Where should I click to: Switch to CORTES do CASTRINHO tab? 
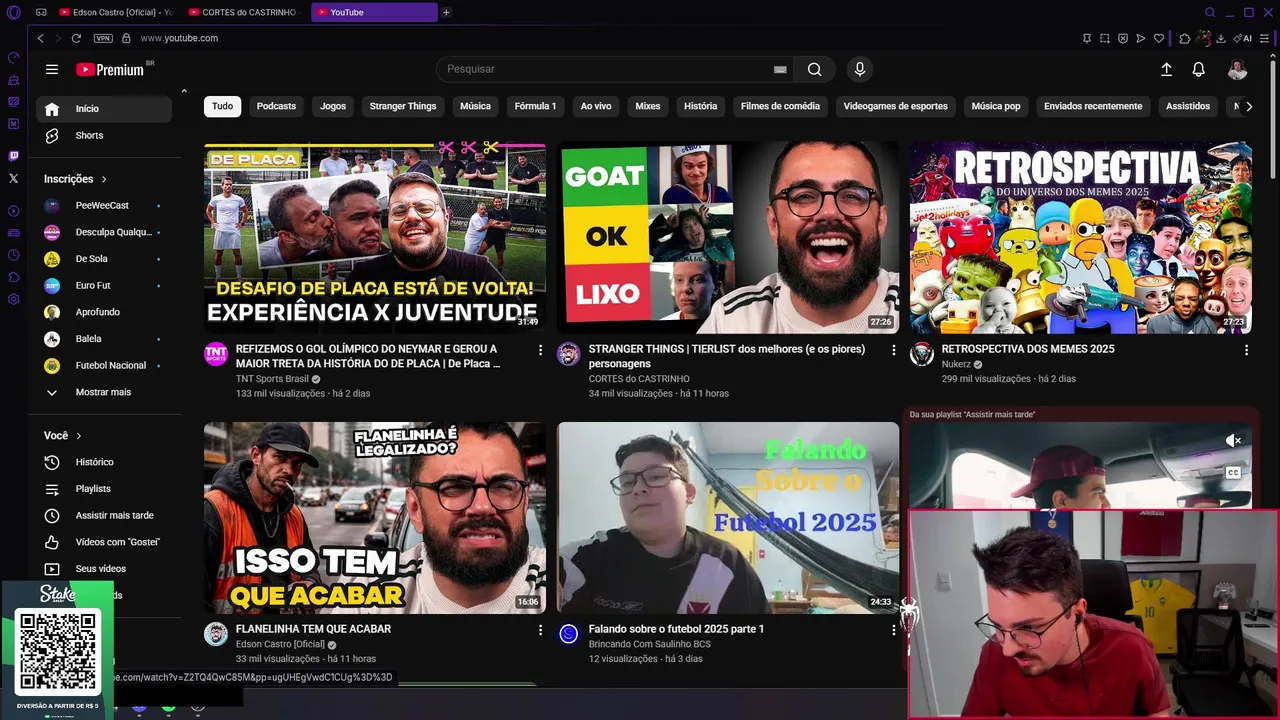click(246, 12)
